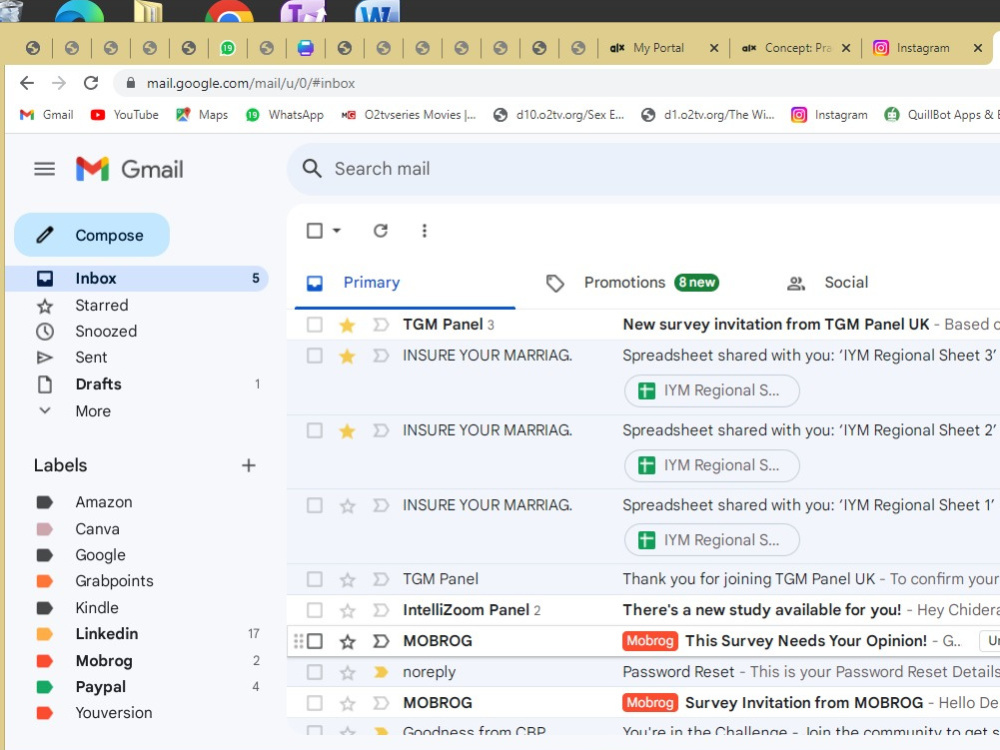Open the Maps bookmark

click(x=202, y=115)
